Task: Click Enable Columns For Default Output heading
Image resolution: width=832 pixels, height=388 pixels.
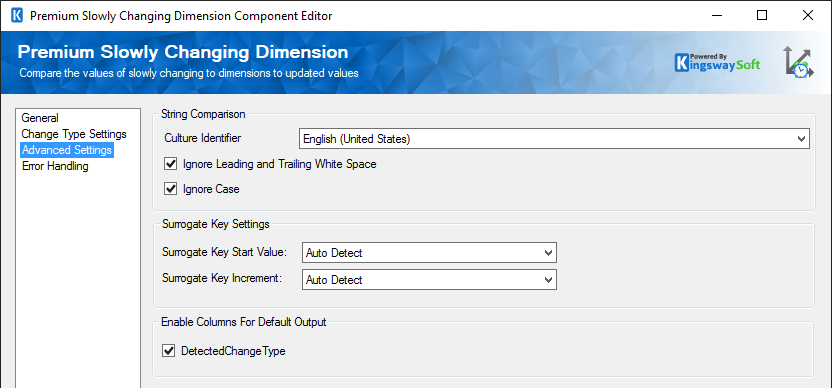Action: point(244,322)
